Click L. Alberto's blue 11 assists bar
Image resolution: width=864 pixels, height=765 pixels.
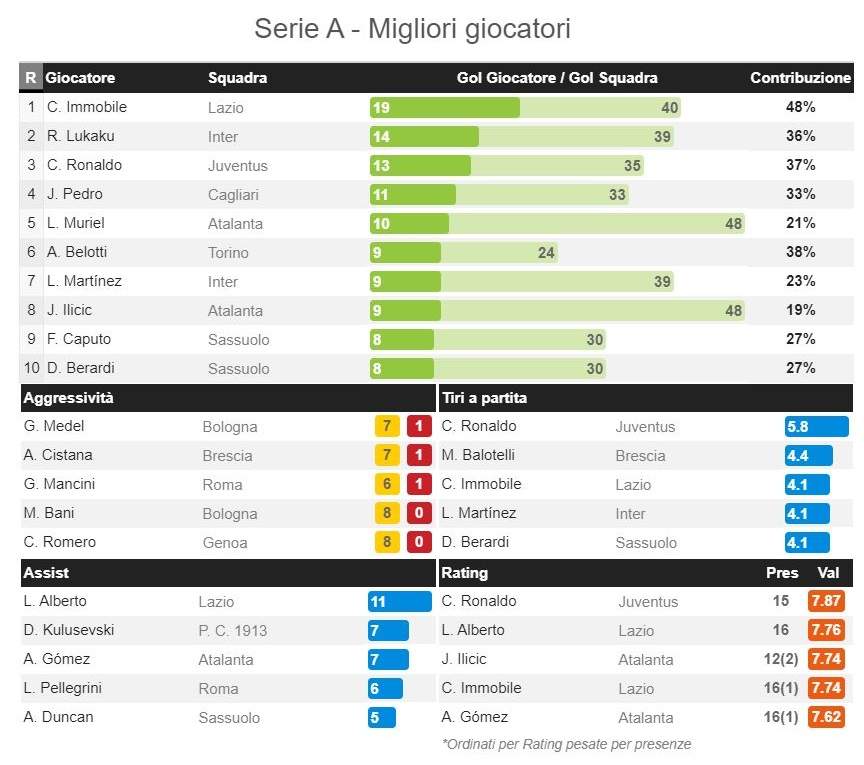pyautogui.click(x=399, y=602)
